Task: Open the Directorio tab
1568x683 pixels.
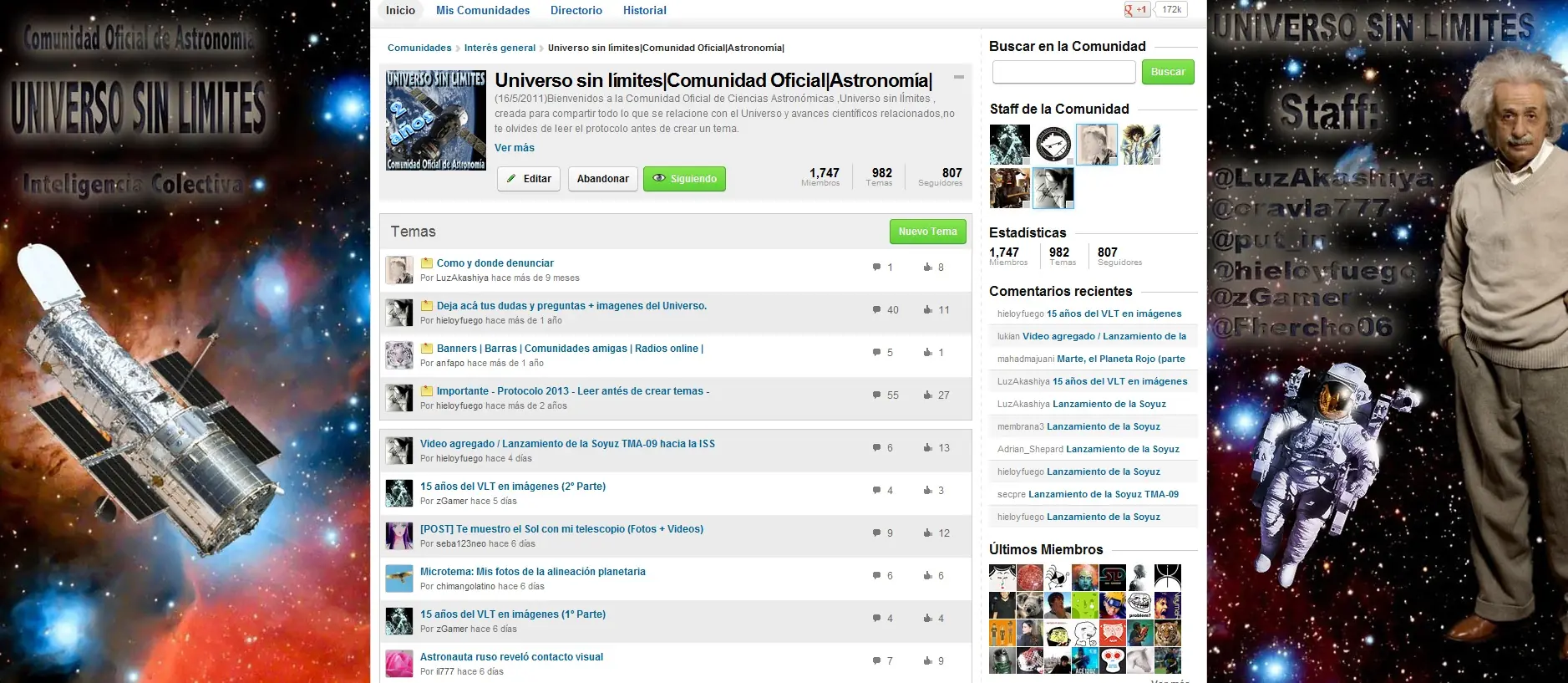Action: tap(576, 10)
